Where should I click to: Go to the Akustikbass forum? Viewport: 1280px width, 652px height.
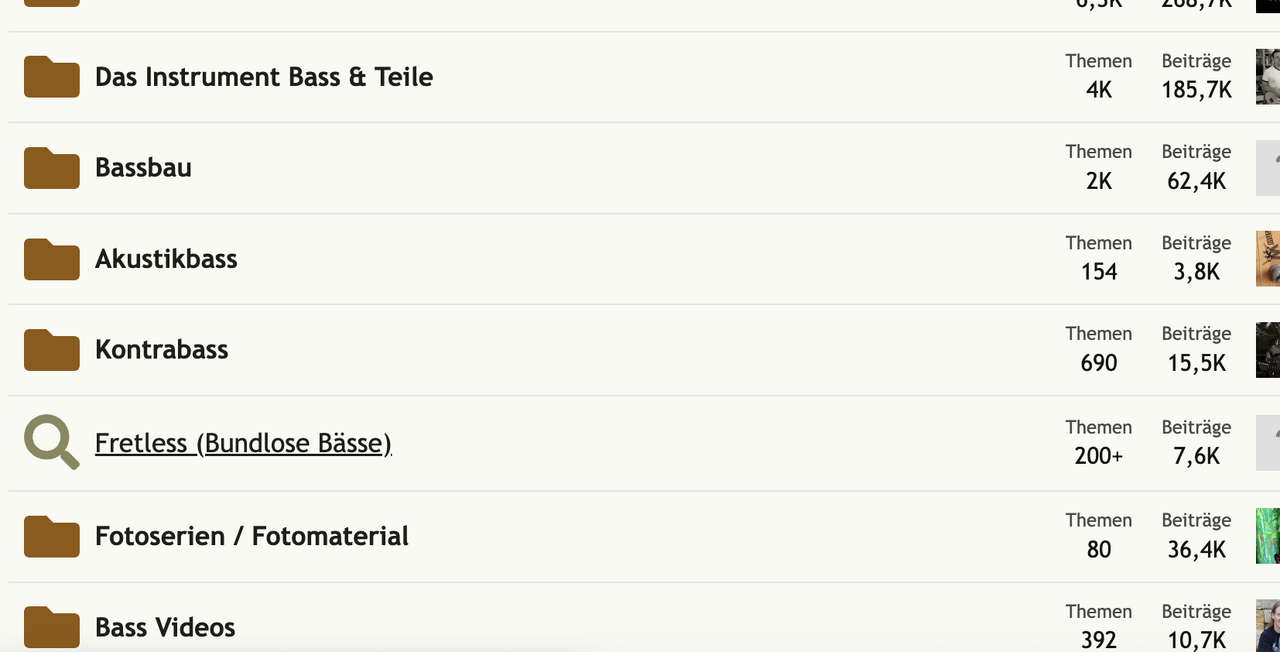point(166,259)
